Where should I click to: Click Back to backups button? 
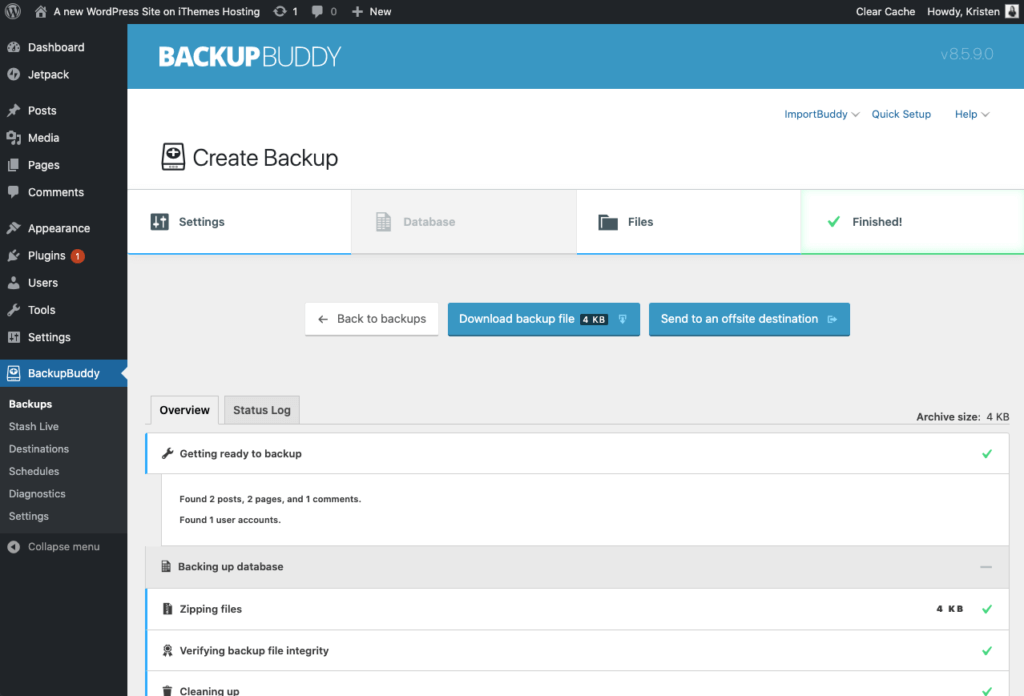pos(372,319)
